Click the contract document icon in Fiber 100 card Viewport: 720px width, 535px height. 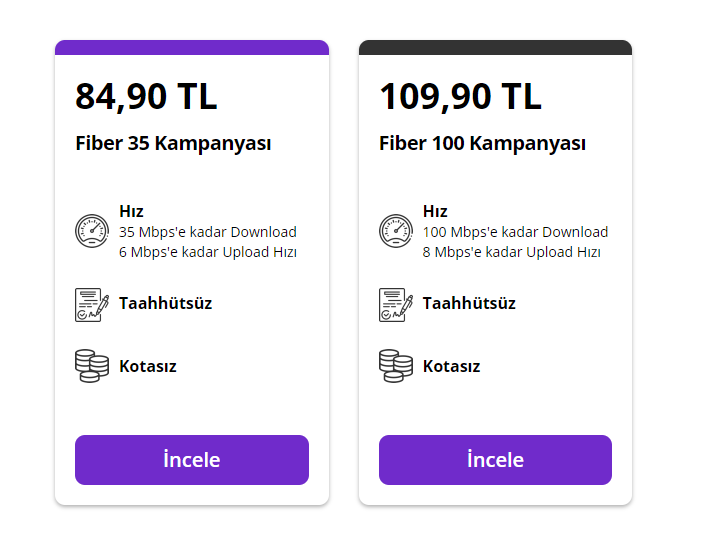coord(395,304)
